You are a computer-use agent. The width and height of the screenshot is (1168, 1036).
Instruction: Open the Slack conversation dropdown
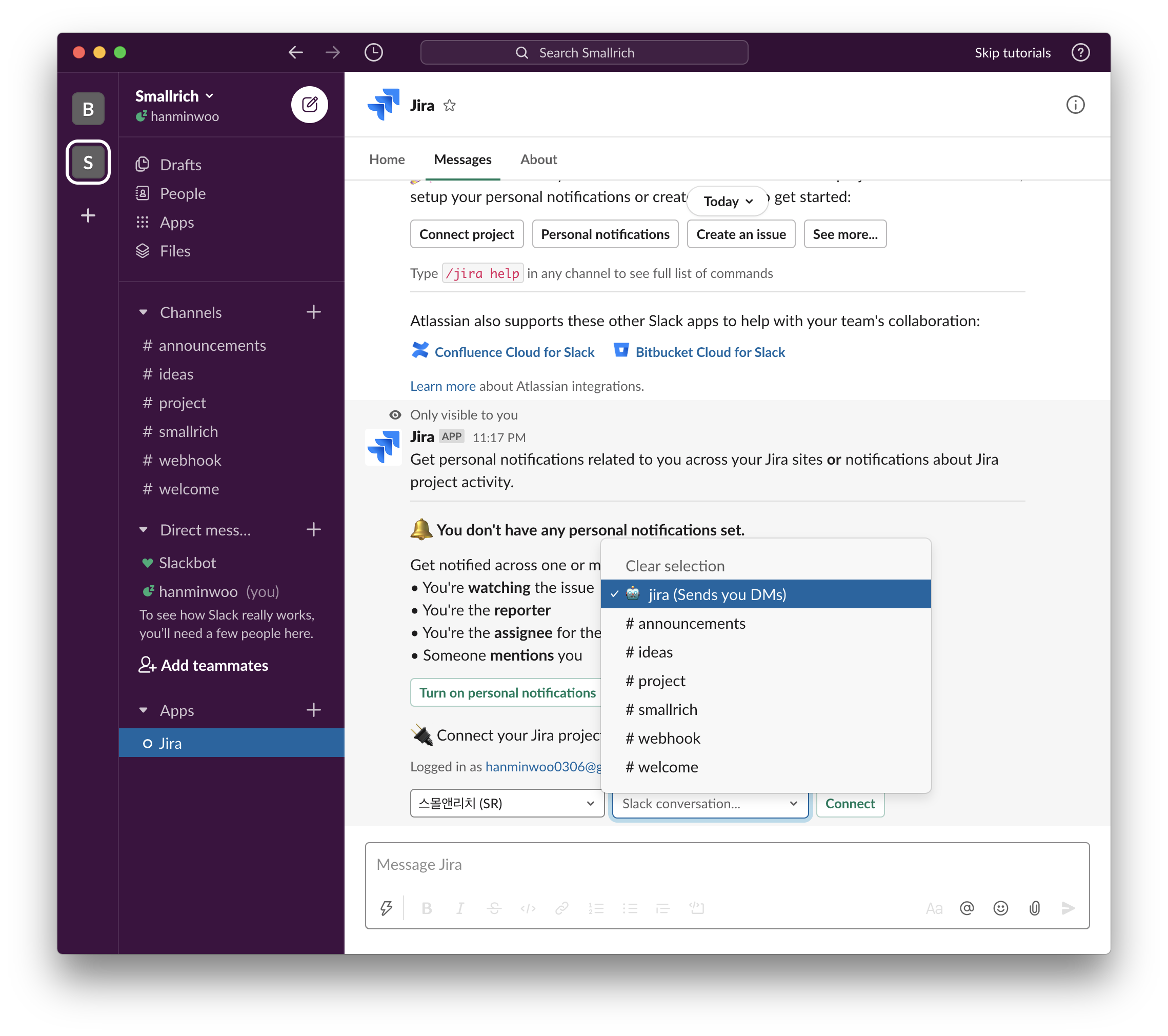tap(710, 804)
